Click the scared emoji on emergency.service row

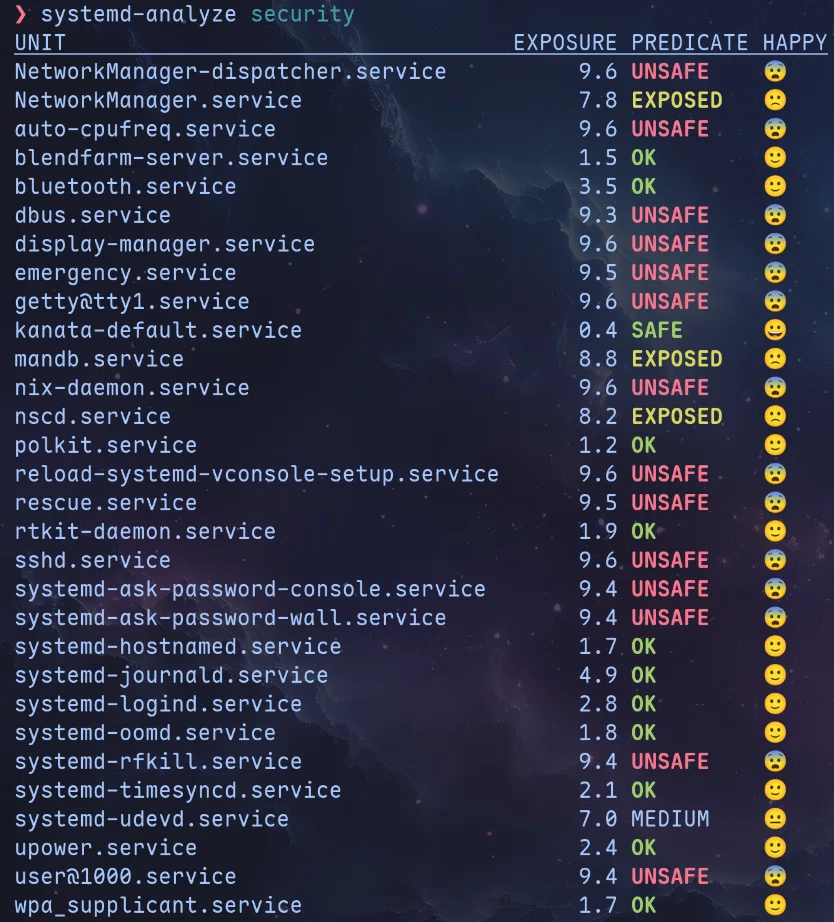(x=775, y=273)
